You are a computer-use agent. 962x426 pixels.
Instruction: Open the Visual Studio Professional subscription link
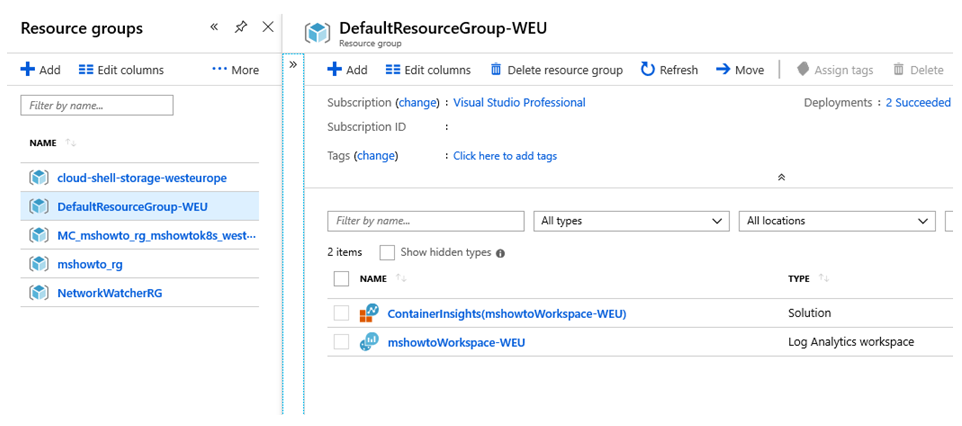click(x=519, y=103)
